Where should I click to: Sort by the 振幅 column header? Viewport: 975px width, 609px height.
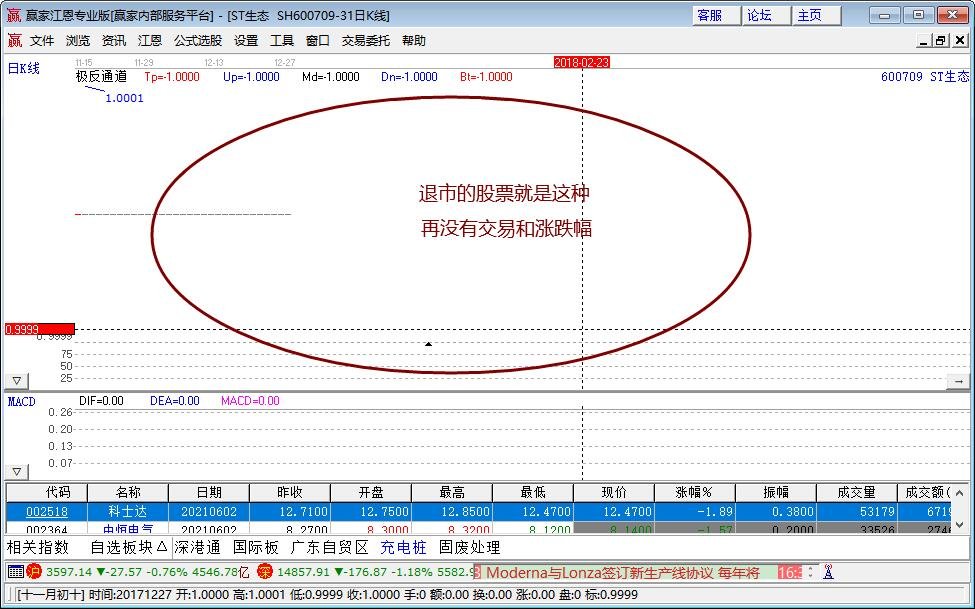point(775,493)
